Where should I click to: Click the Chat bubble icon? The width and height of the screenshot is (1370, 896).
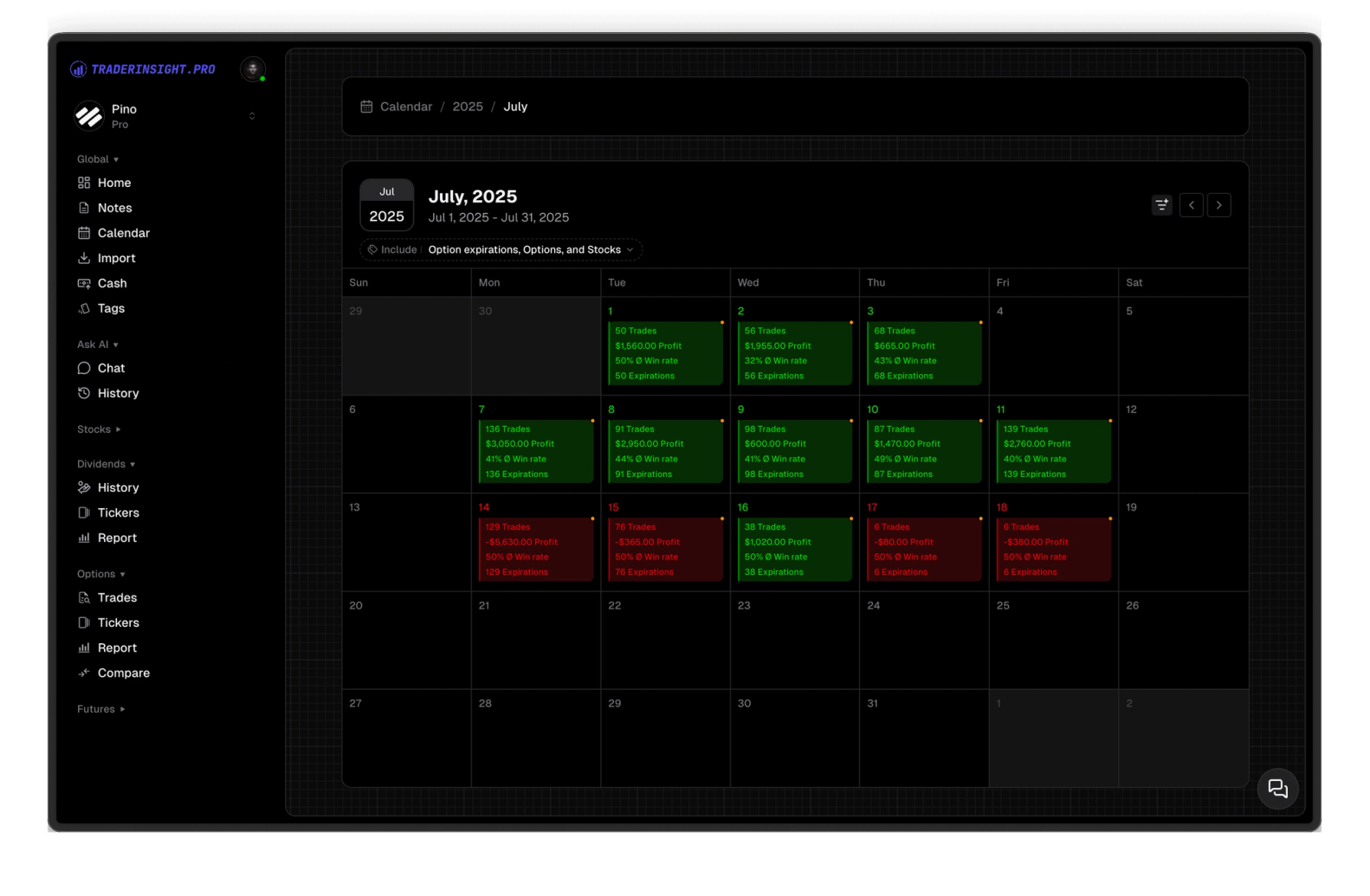84,368
